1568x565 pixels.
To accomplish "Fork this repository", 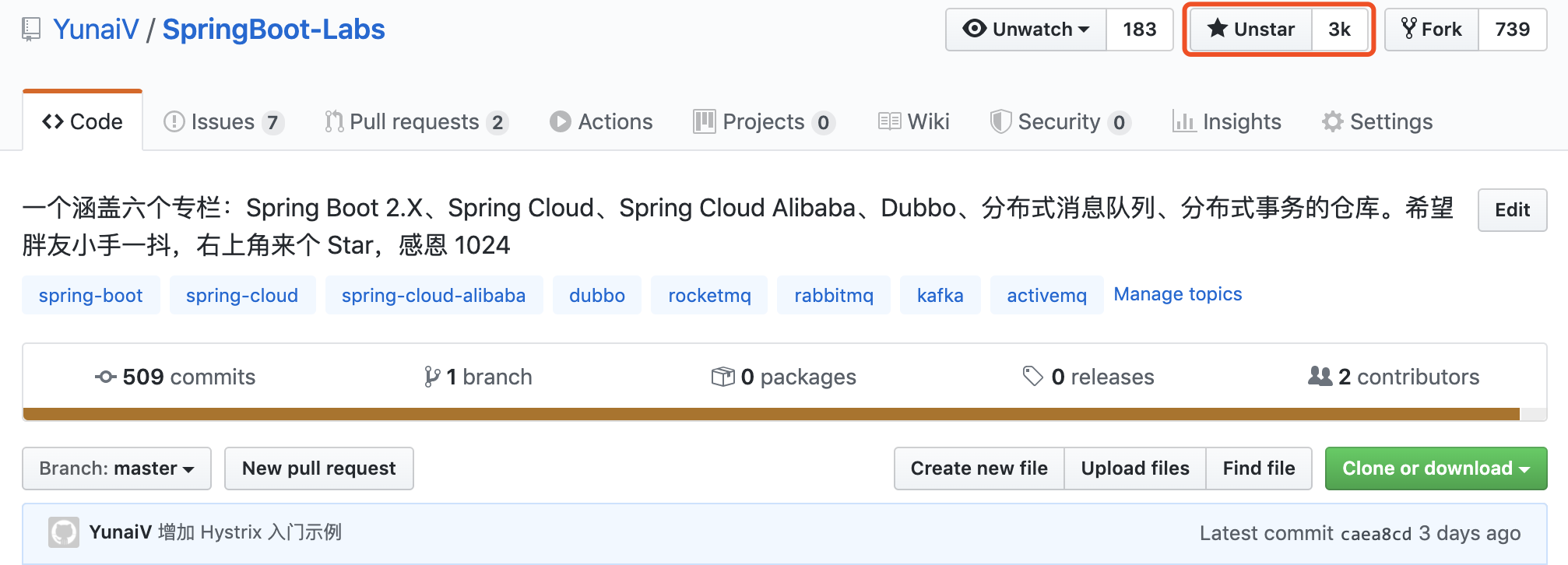I will (x=1432, y=30).
